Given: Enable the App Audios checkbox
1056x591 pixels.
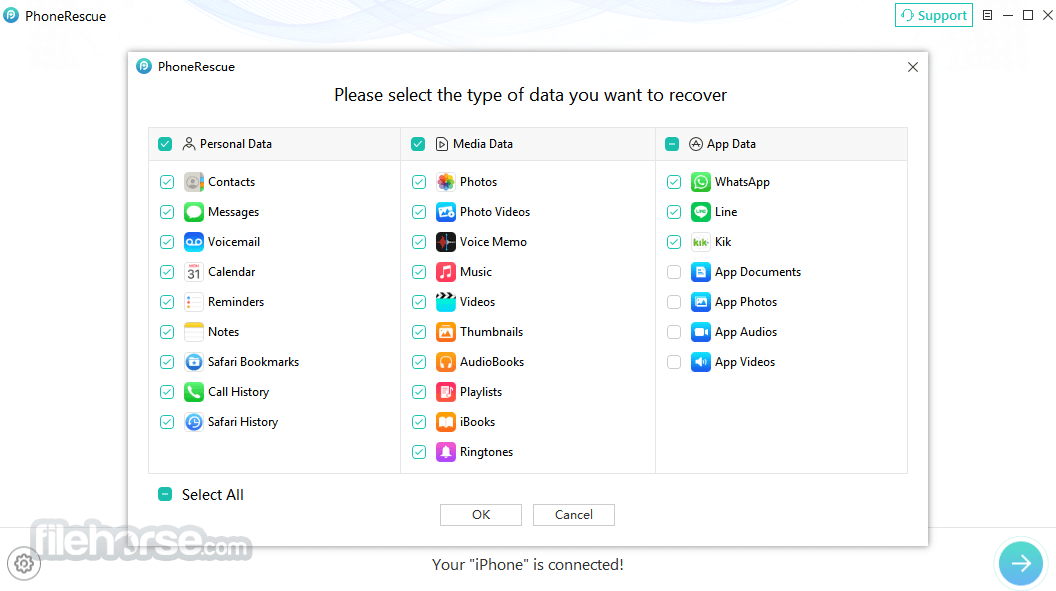Looking at the screenshot, I should point(674,332).
